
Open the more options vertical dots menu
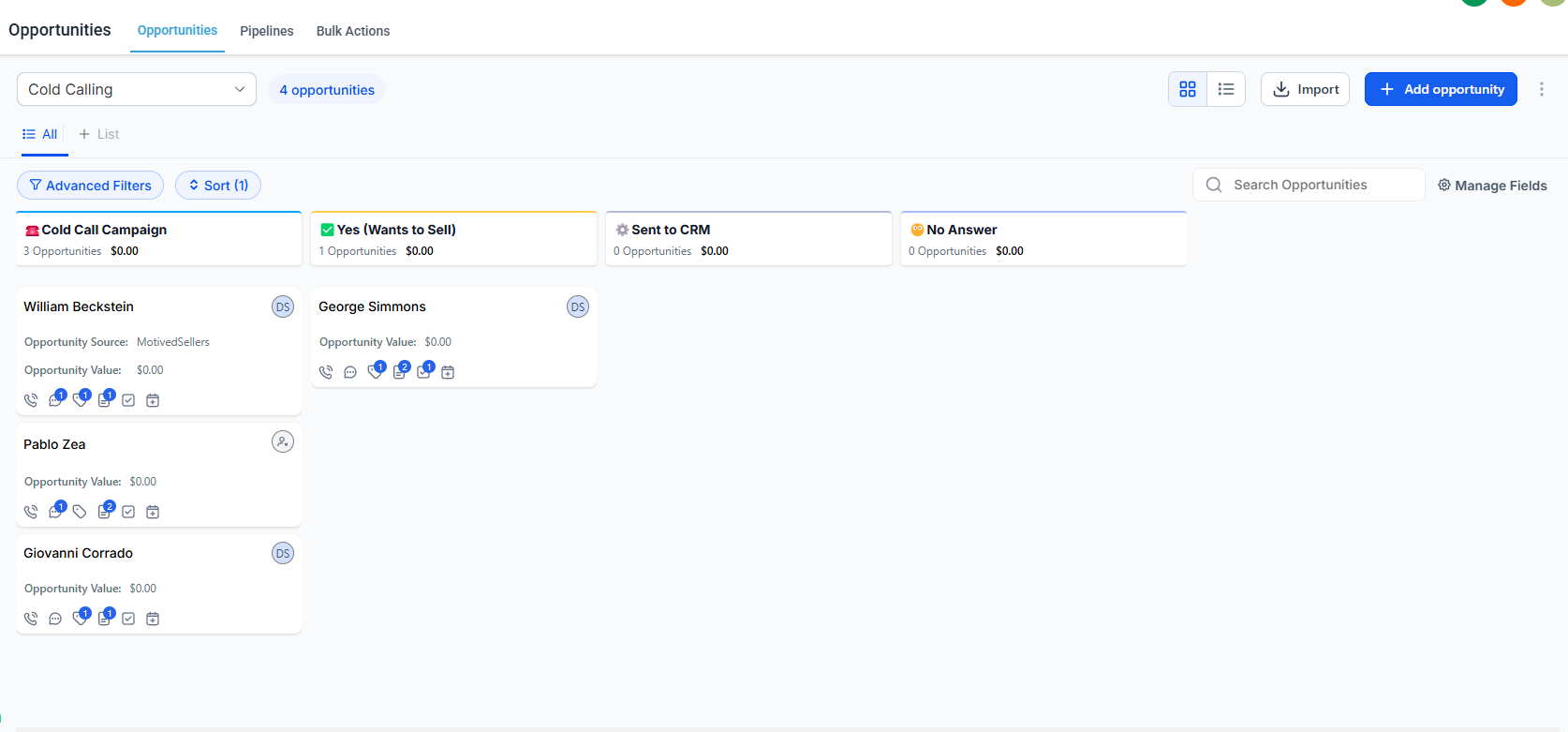[x=1542, y=89]
